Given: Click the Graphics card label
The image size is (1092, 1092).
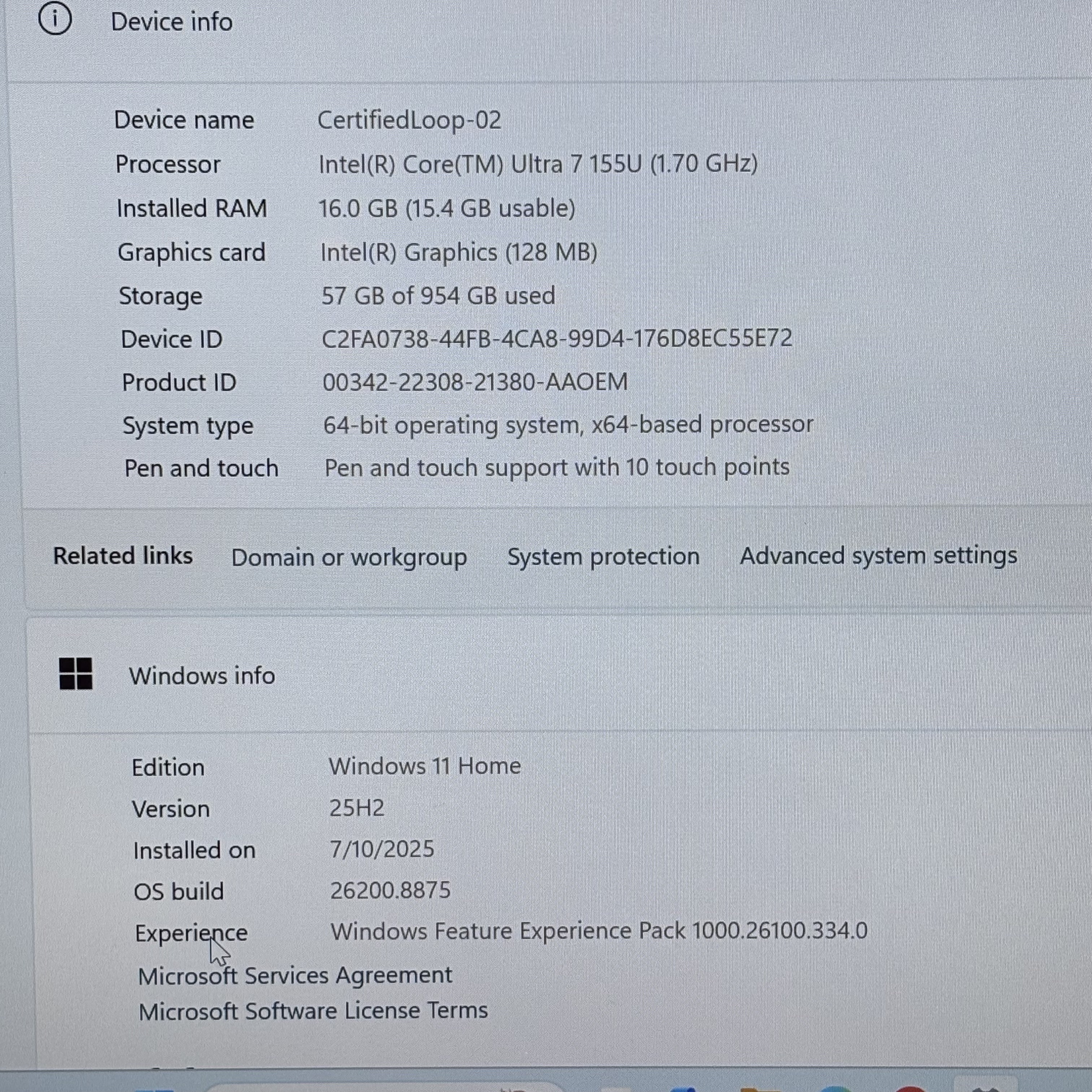Looking at the screenshot, I should click(x=192, y=253).
